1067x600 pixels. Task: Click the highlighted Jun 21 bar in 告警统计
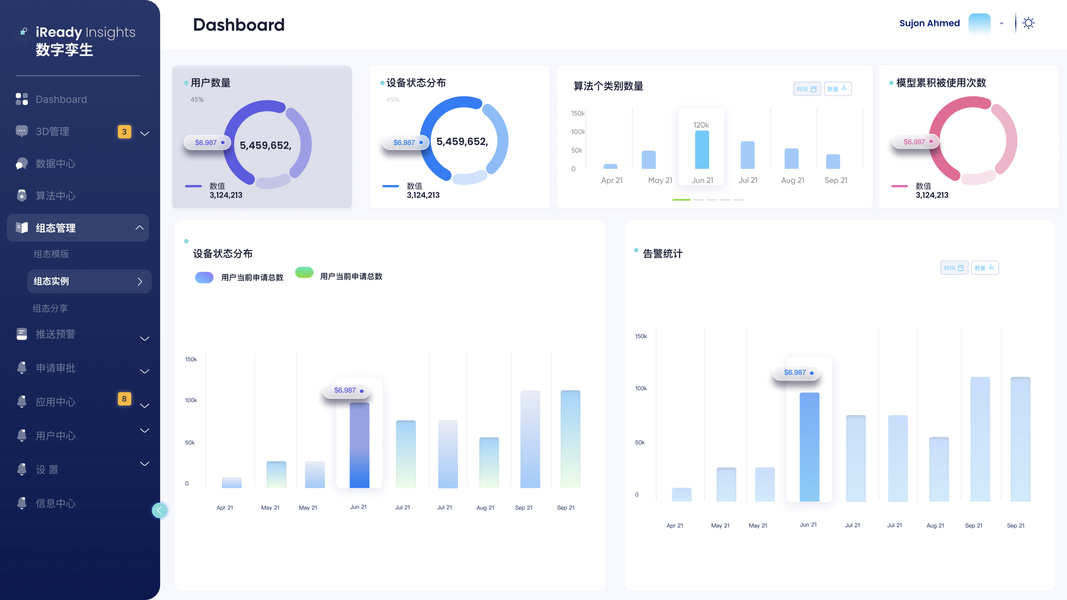click(809, 447)
